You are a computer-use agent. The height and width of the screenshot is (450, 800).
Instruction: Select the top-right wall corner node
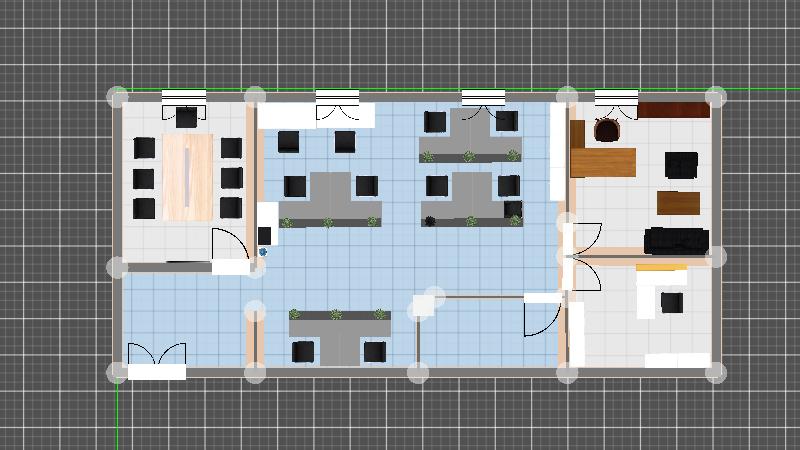(715, 97)
